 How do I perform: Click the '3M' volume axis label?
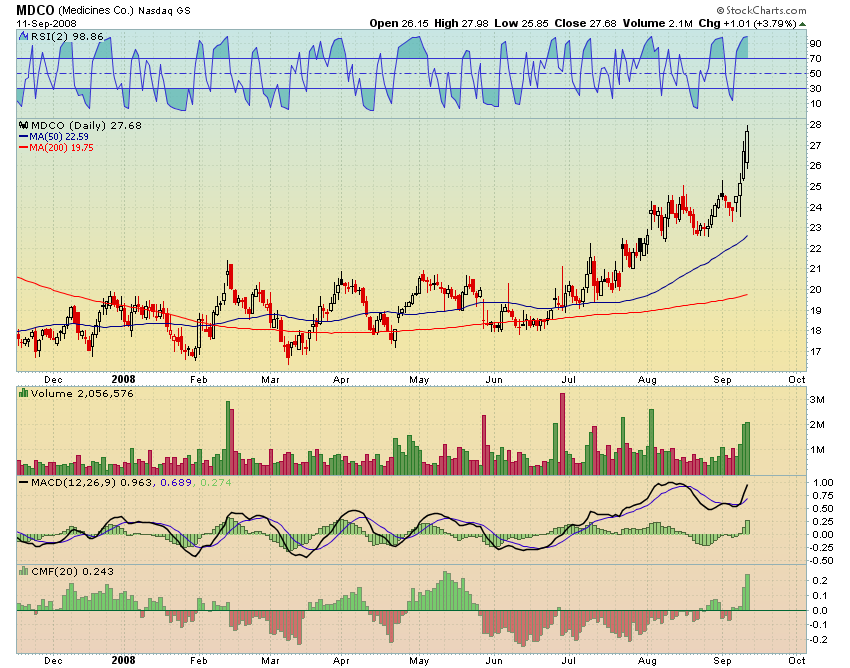(x=817, y=400)
